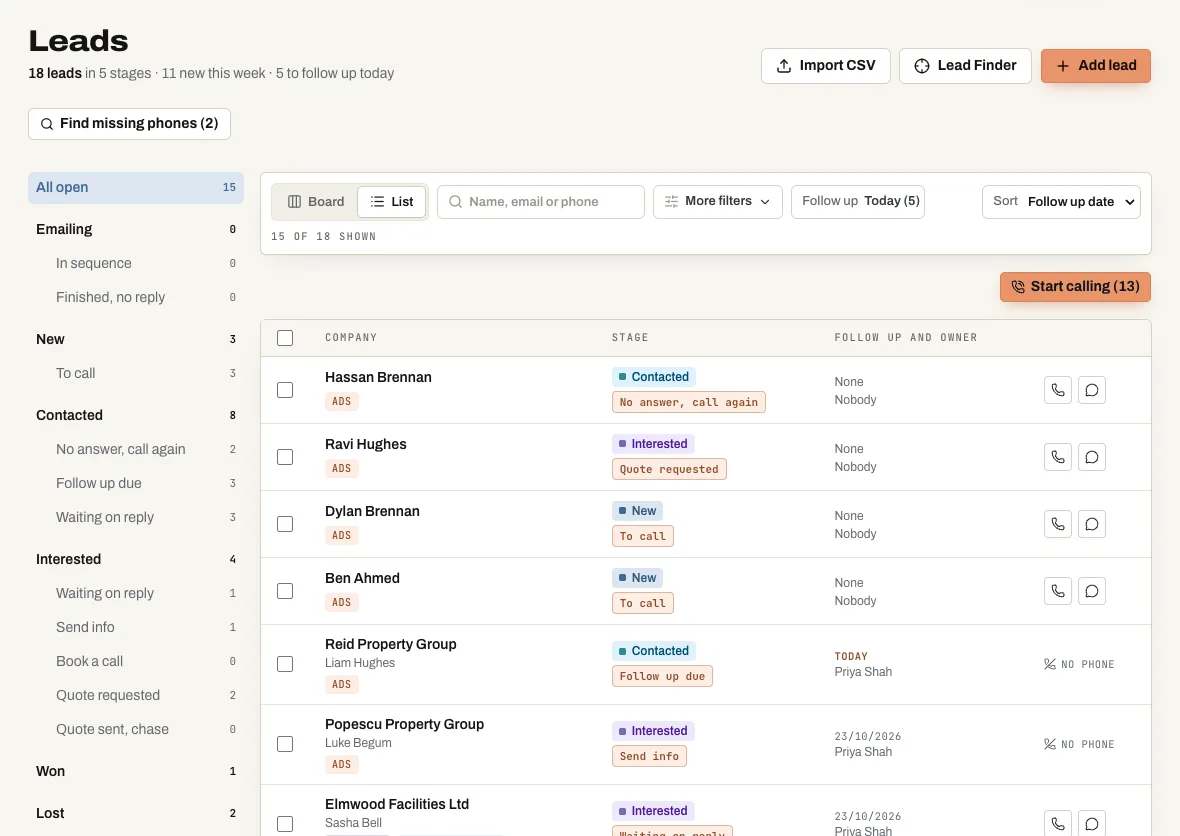Screen dimensions: 1180x836
Task: Call Ravi Hughes using the phone icon
Action: (x=1057, y=457)
